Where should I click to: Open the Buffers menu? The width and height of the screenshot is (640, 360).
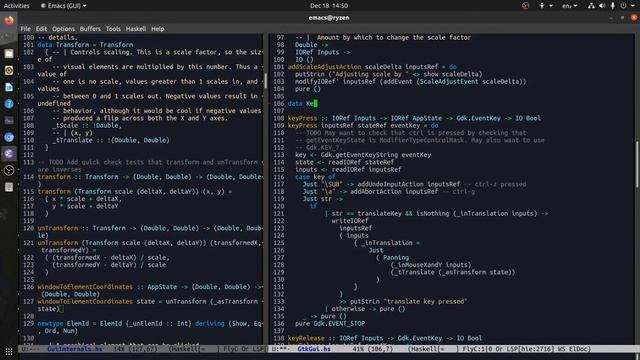[x=90, y=29]
